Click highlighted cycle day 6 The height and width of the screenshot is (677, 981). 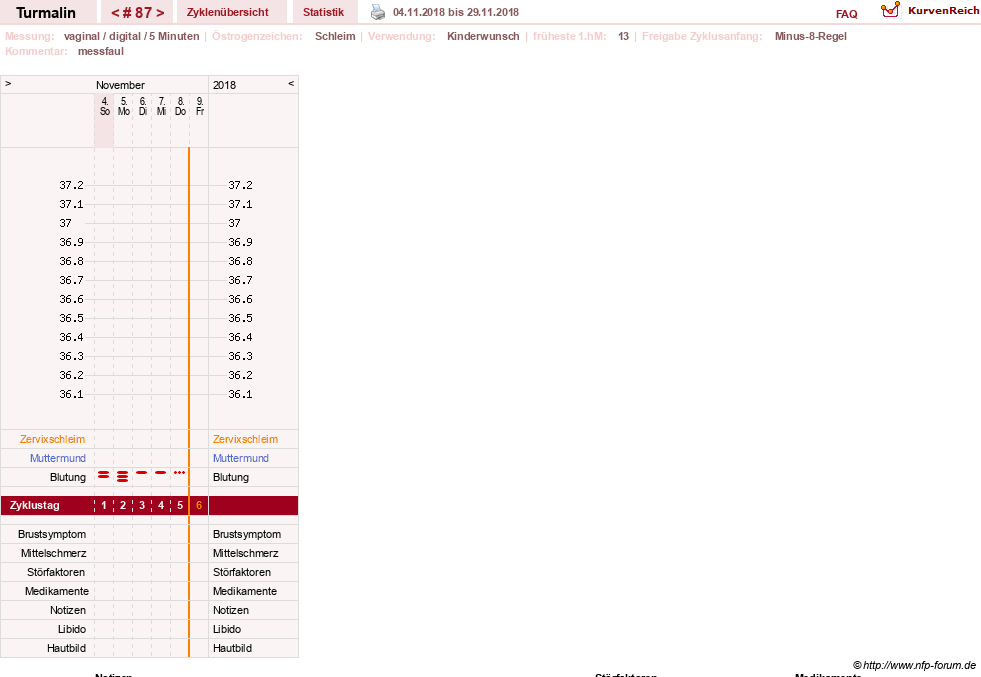point(199,506)
